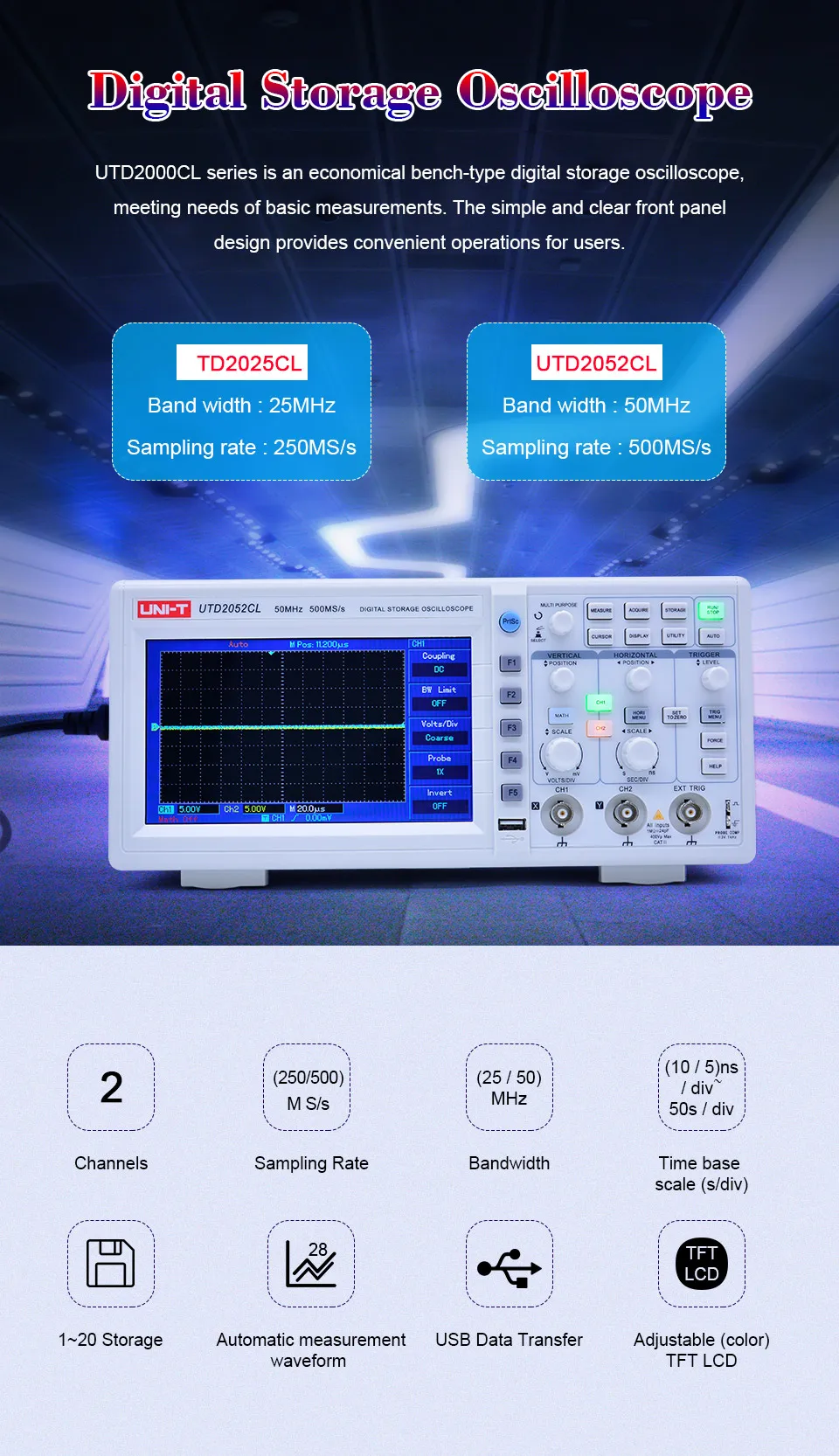Click the black TFT LCD icon
839x1456 pixels.
(702, 1264)
